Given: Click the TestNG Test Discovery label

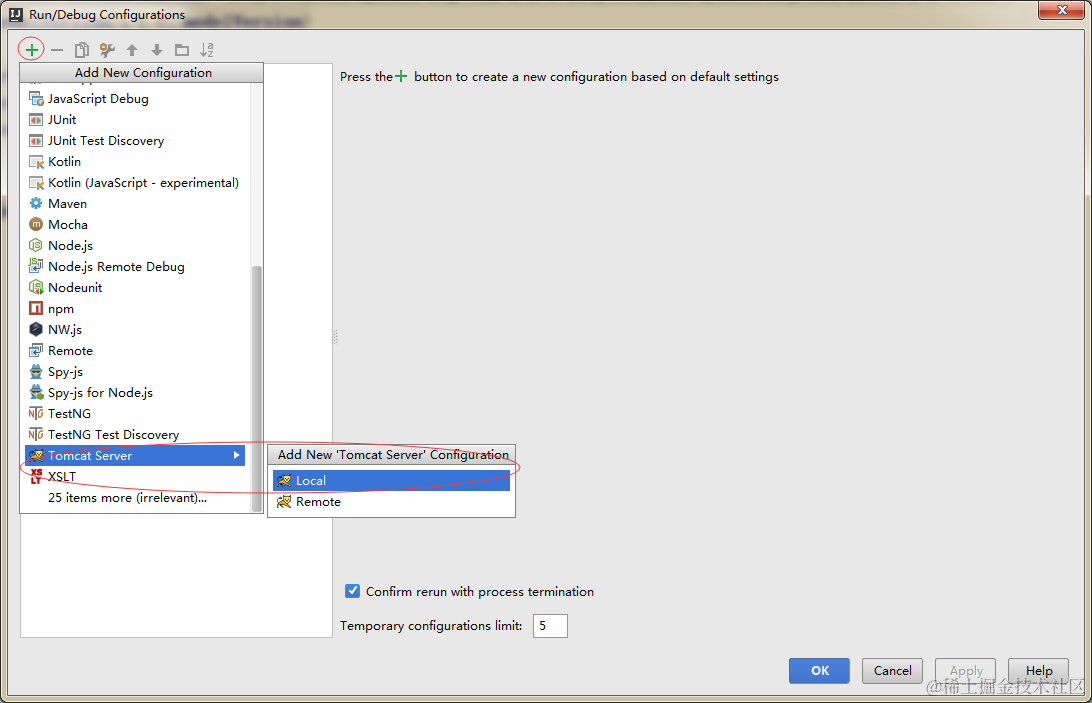Looking at the screenshot, I should click(114, 434).
